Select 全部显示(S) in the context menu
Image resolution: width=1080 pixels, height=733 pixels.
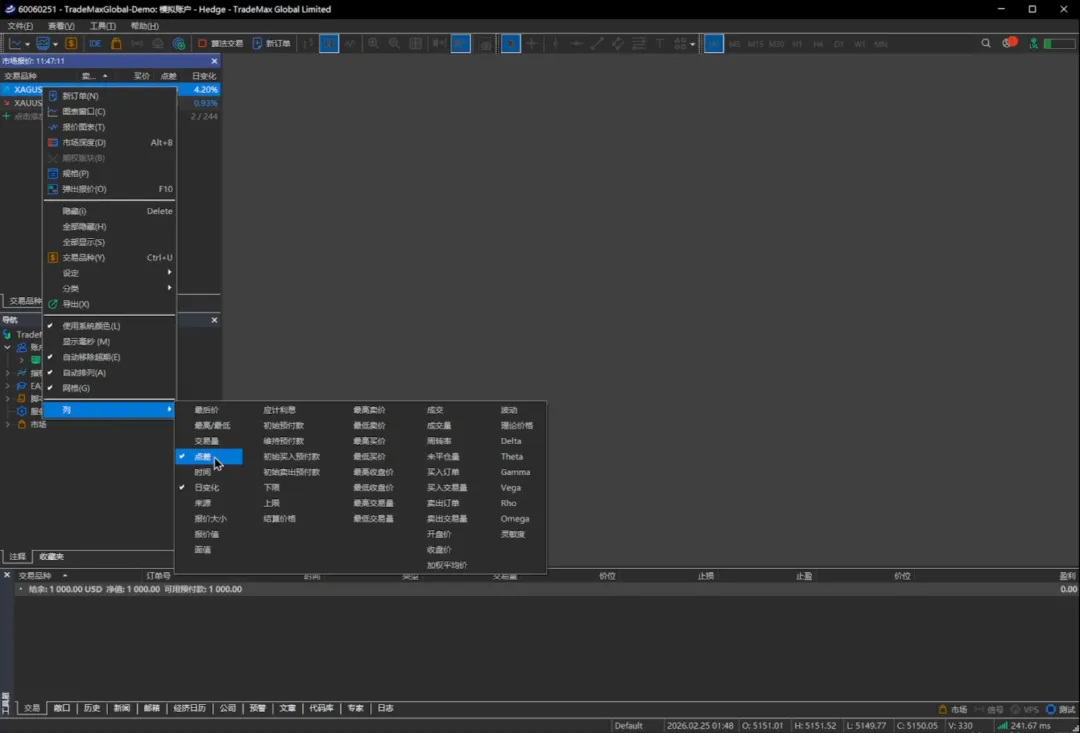tap(84, 242)
